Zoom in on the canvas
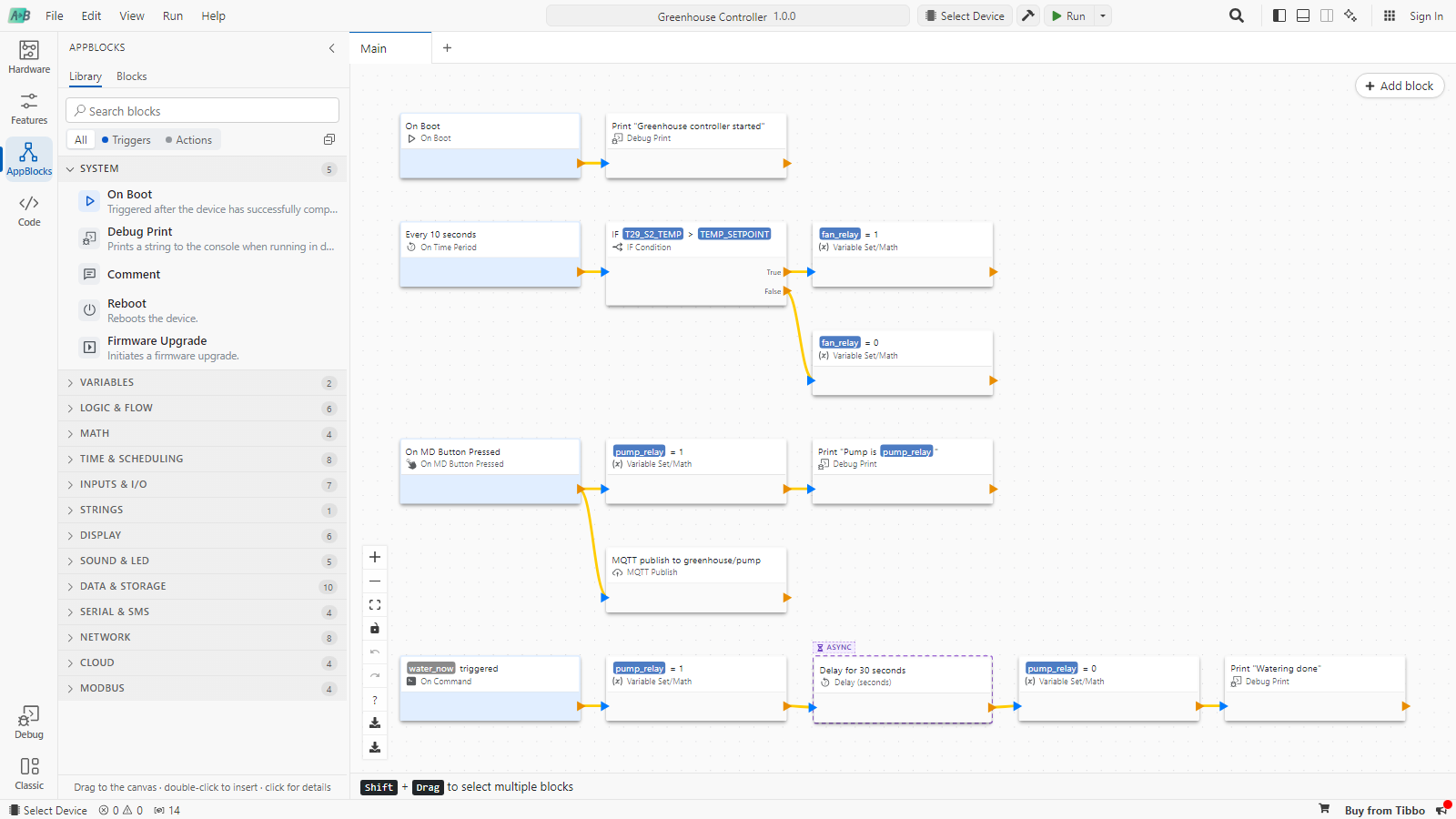Image resolution: width=1456 pixels, height=819 pixels. coord(375,557)
